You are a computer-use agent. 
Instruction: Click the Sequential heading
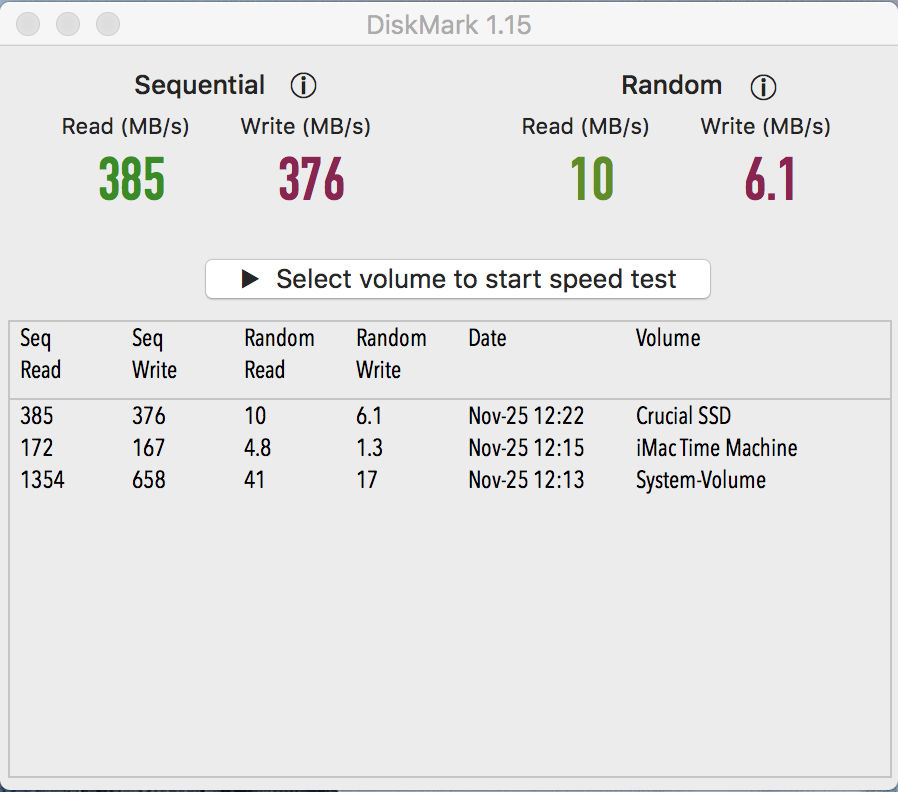coord(199,85)
